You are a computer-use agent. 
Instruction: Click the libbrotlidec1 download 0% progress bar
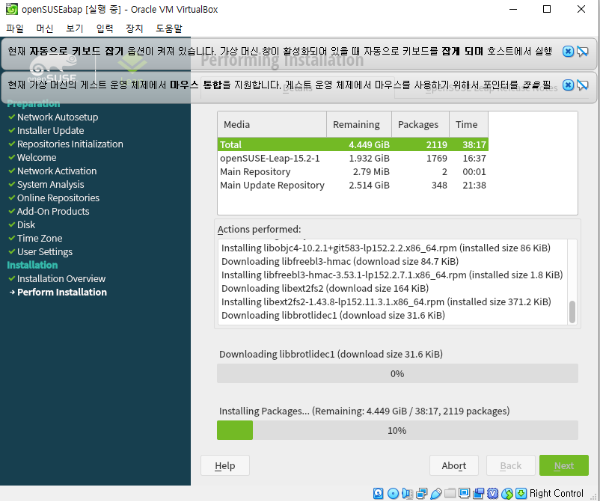coord(397,373)
